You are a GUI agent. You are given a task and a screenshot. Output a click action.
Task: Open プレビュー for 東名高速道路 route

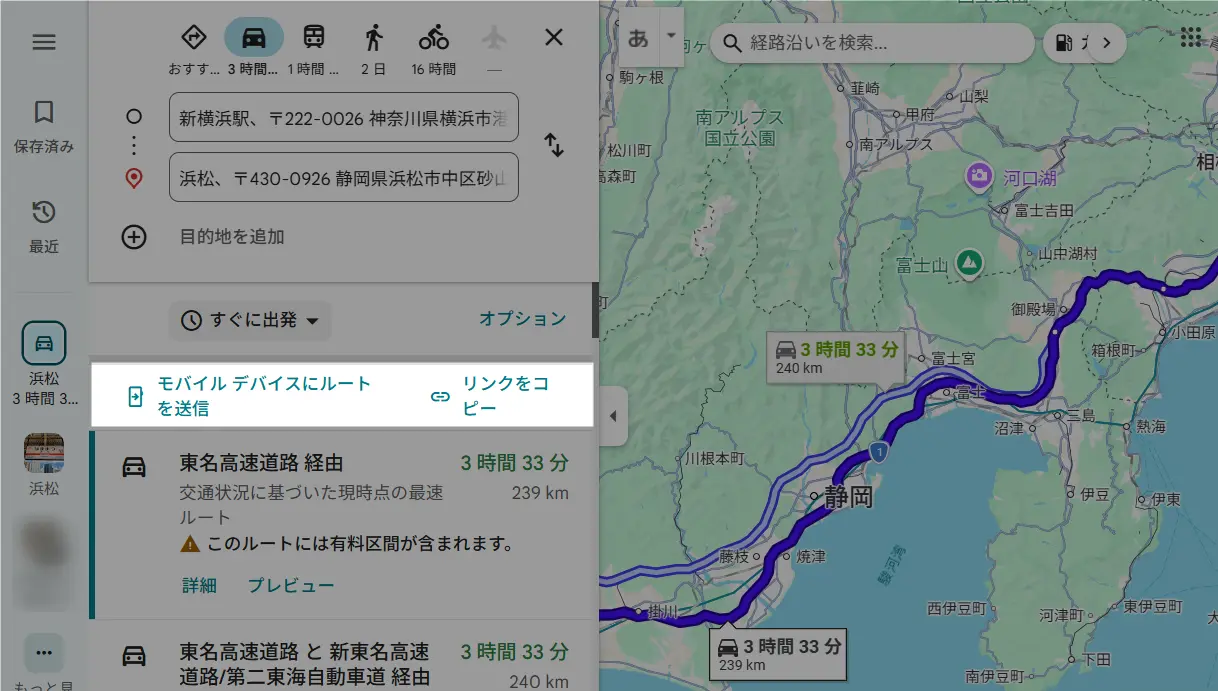[x=291, y=585]
